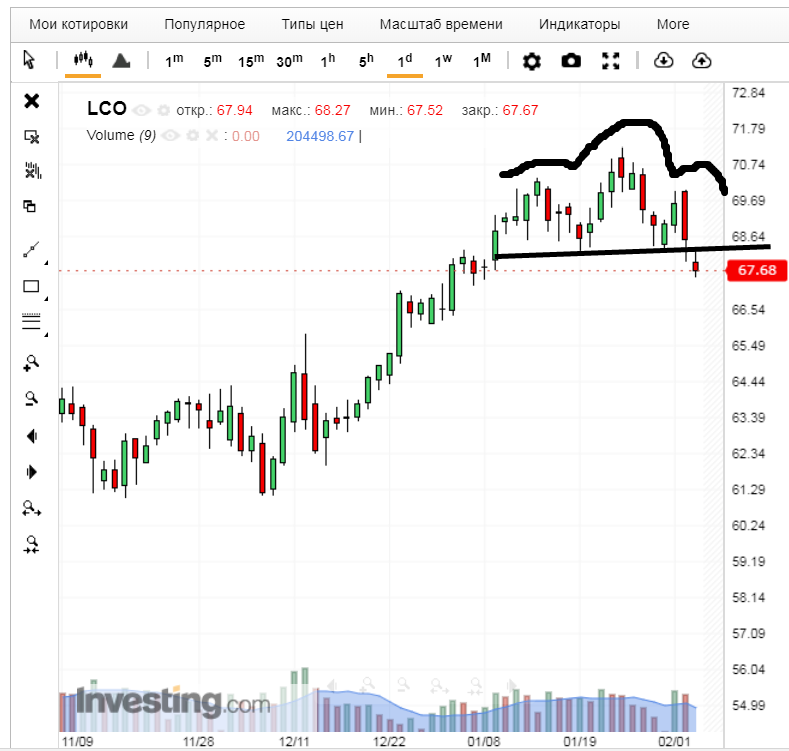This screenshot has width=789, height=751.
Task: Enter fullscreen chart mode
Action: (611, 61)
